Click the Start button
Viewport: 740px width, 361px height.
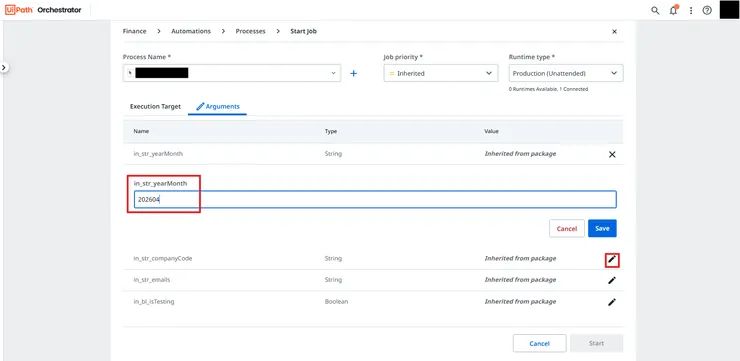(x=597, y=344)
